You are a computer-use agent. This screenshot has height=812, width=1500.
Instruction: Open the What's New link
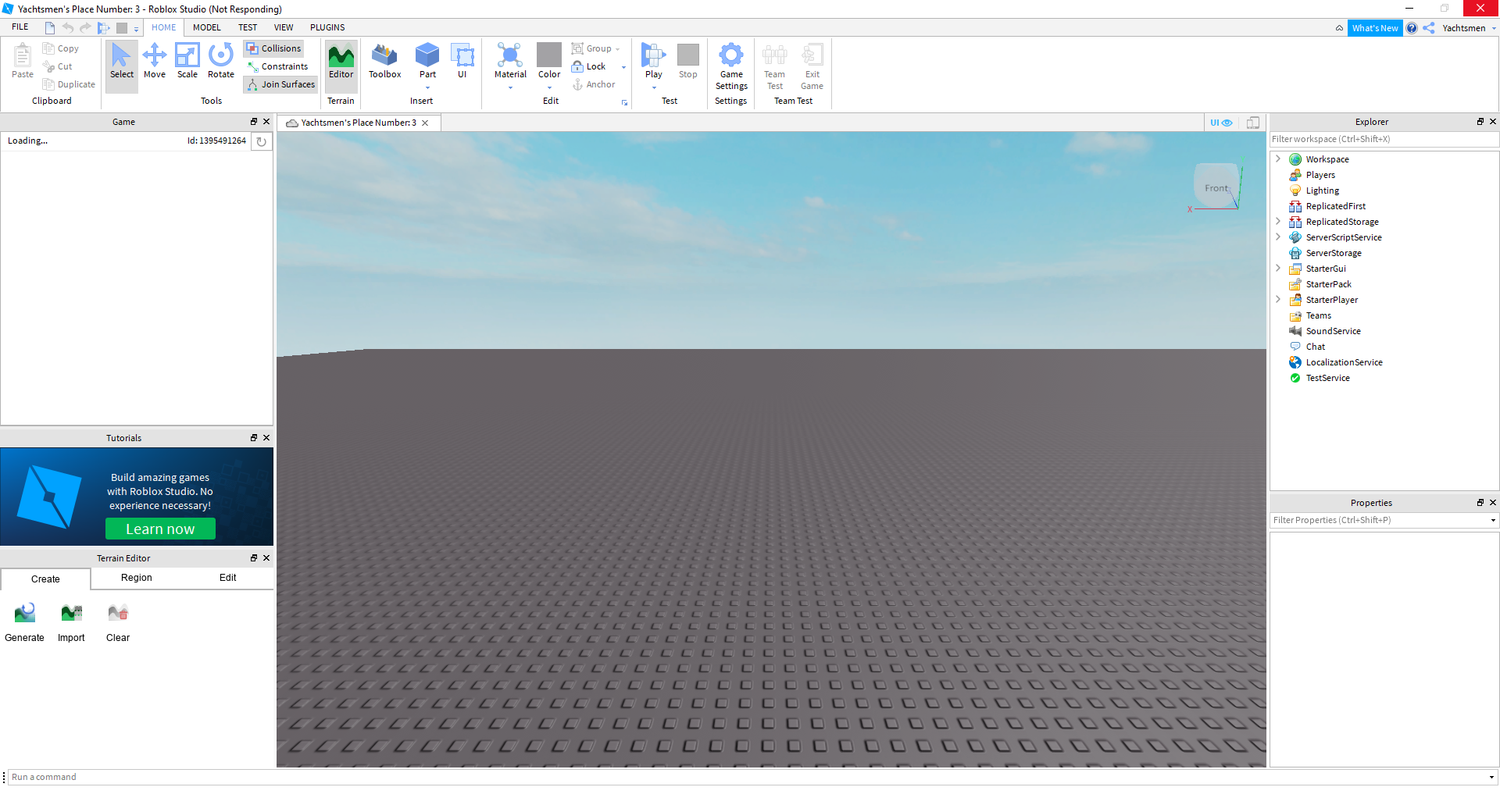click(1374, 28)
